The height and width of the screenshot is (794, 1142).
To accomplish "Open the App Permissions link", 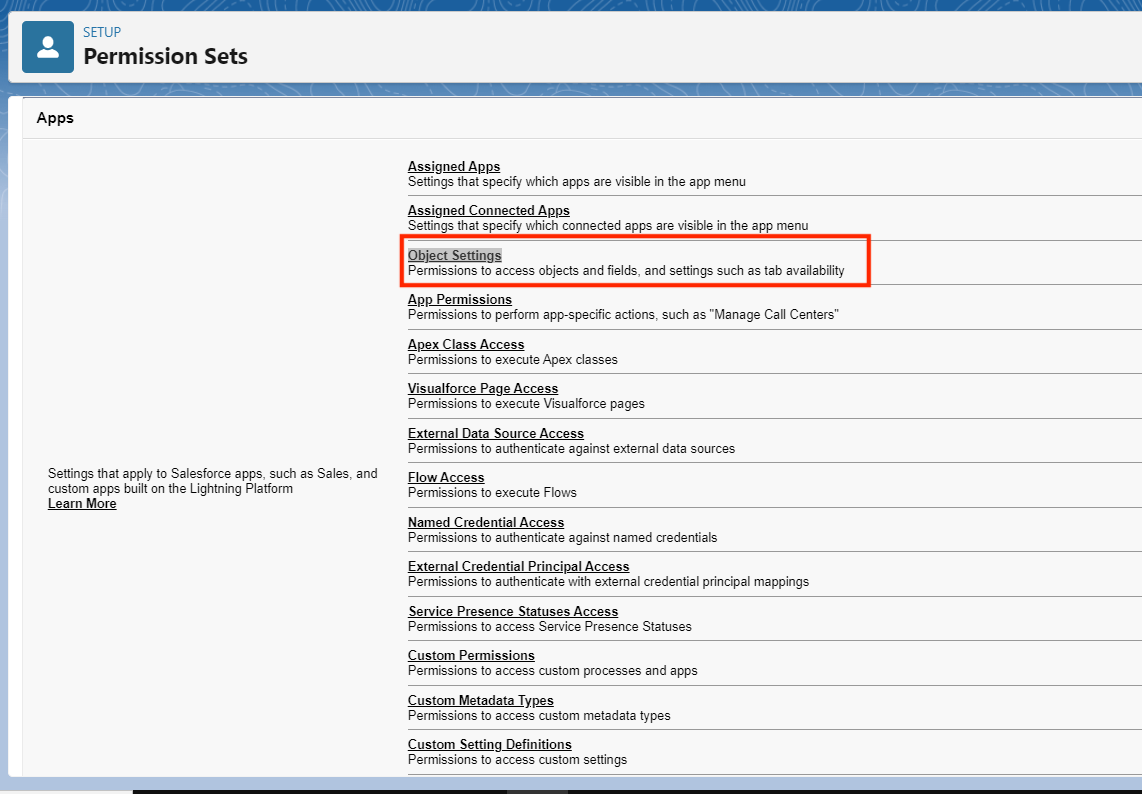I will [460, 299].
